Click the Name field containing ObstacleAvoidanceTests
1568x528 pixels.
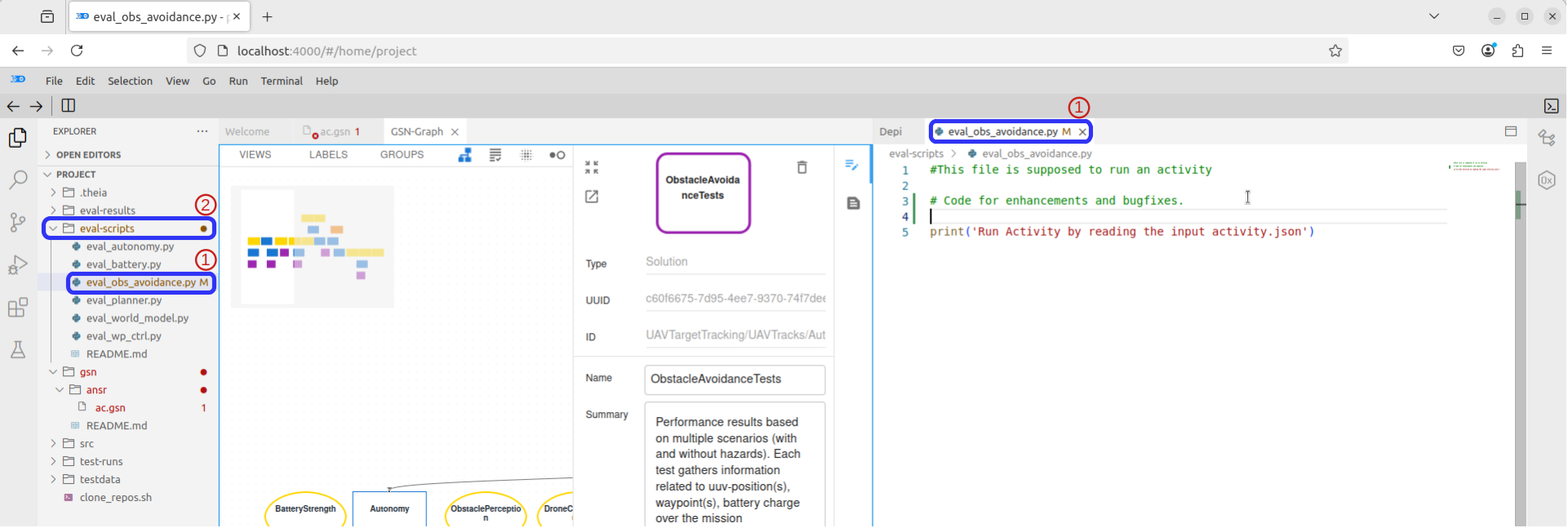pyautogui.click(x=735, y=379)
